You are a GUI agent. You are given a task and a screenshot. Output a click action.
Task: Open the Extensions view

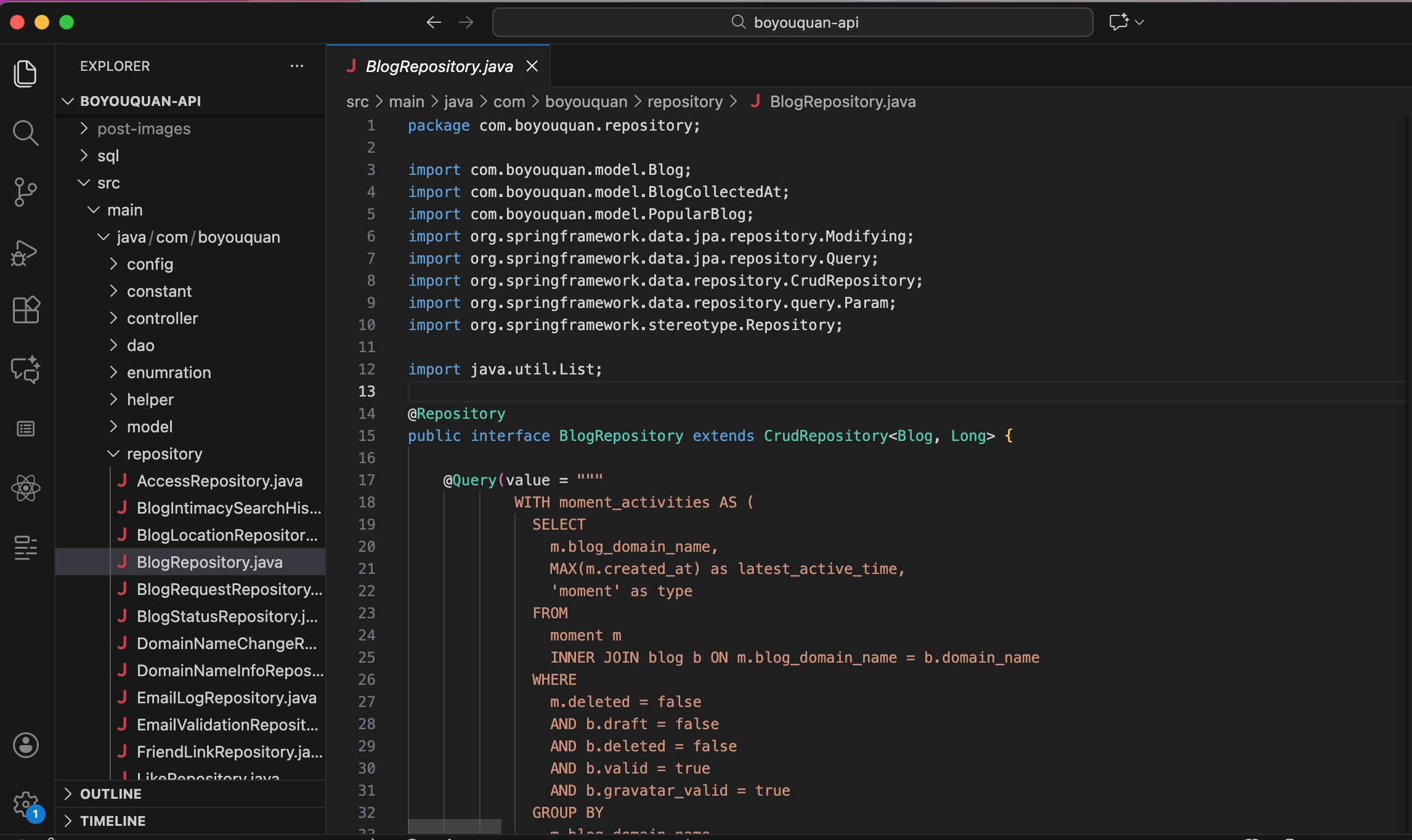click(x=25, y=310)
